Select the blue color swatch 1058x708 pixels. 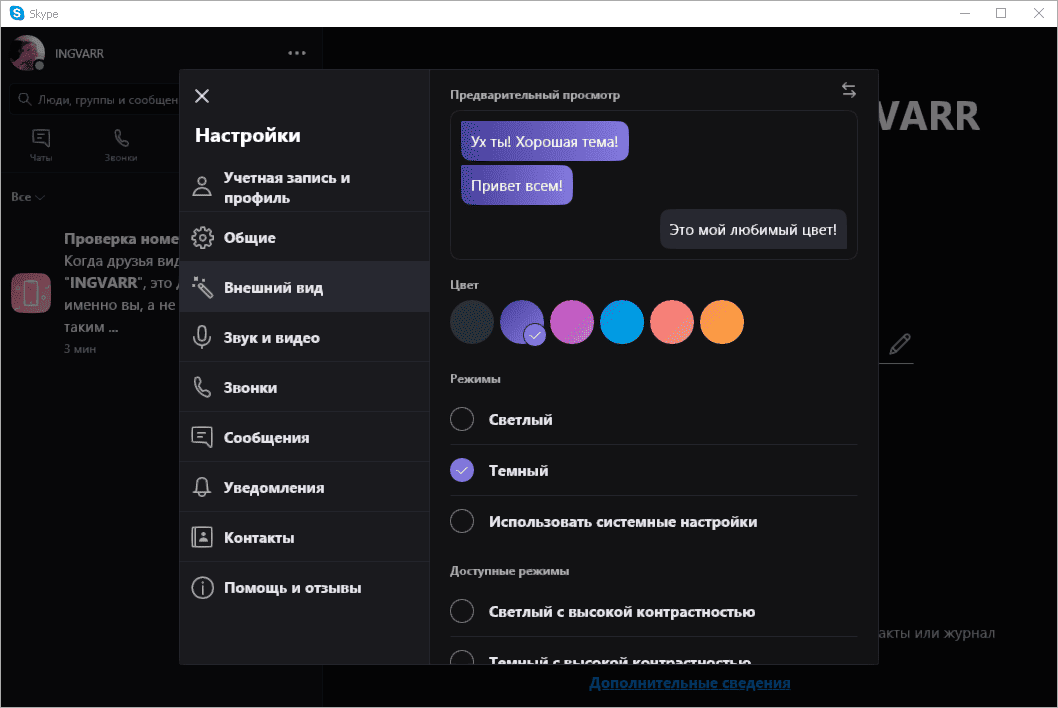click(x=622, y=323)
